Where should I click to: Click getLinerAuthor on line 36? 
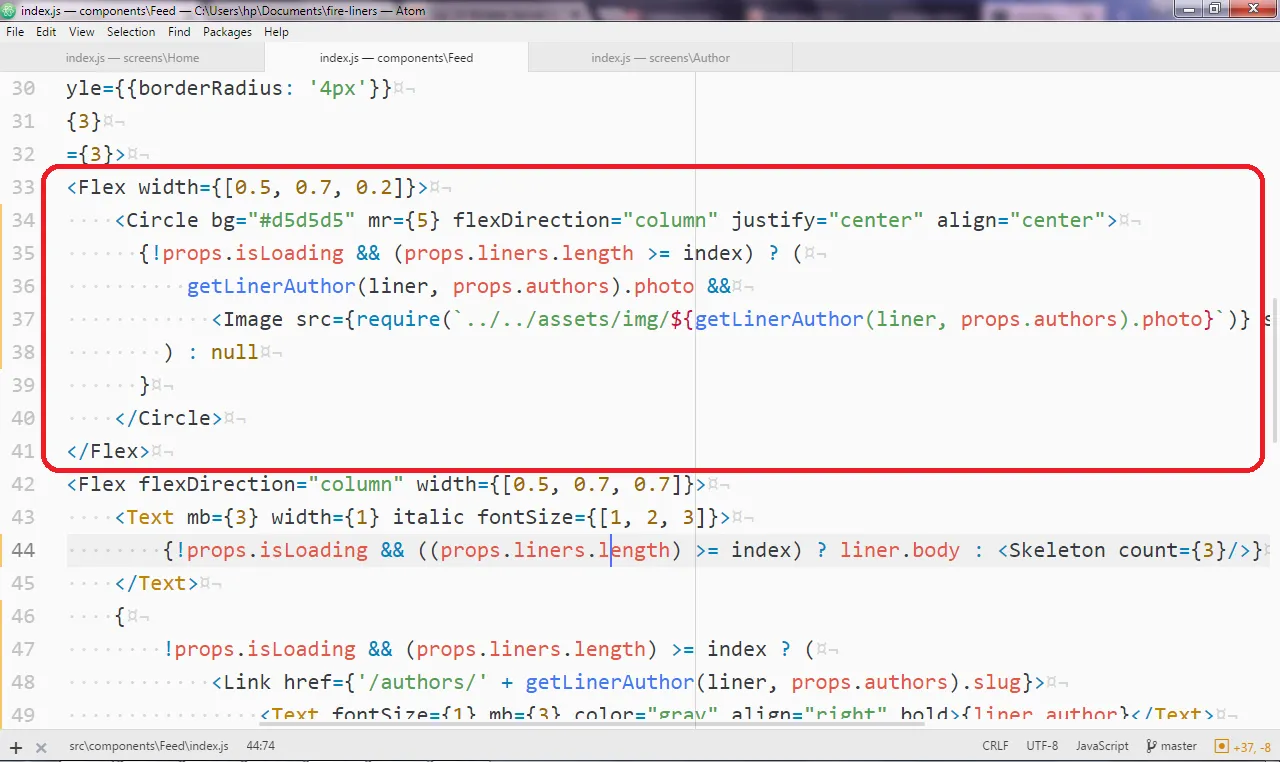click(271, 286)
